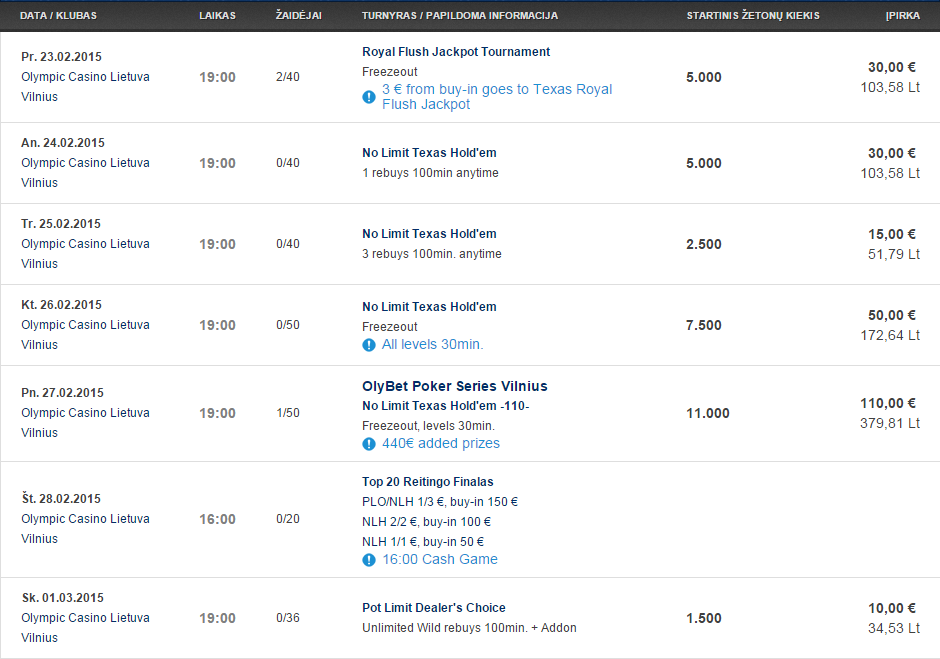Click the 440€ added prizes text
This screenshot has width=940, height=659.
click(441, 443)
